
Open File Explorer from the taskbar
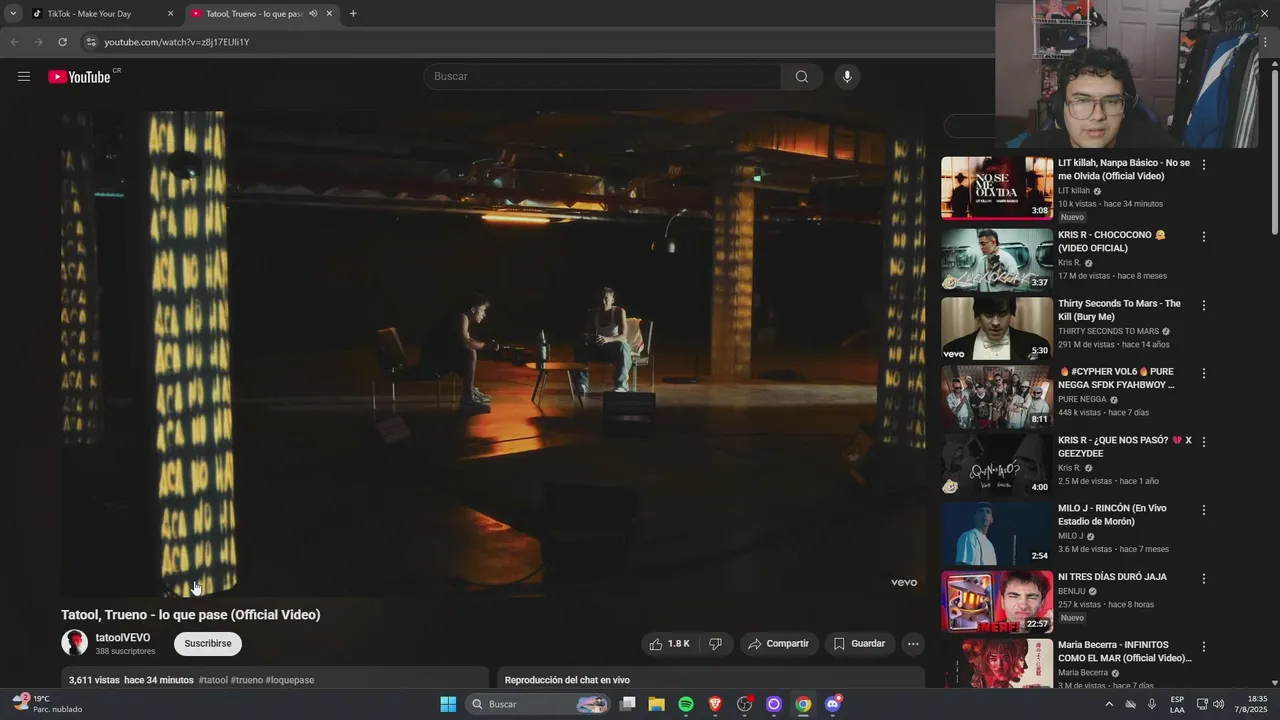click(x=657, y=704)
